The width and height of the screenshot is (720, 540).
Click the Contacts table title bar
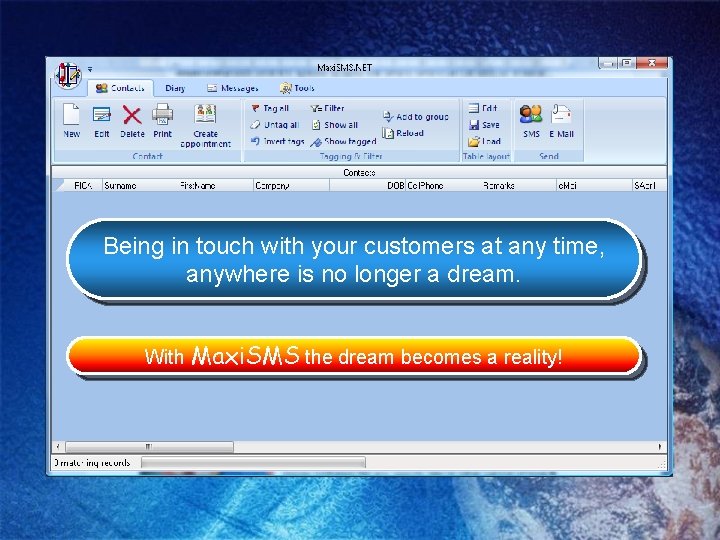pyautogui.click(x=359, y=173)
